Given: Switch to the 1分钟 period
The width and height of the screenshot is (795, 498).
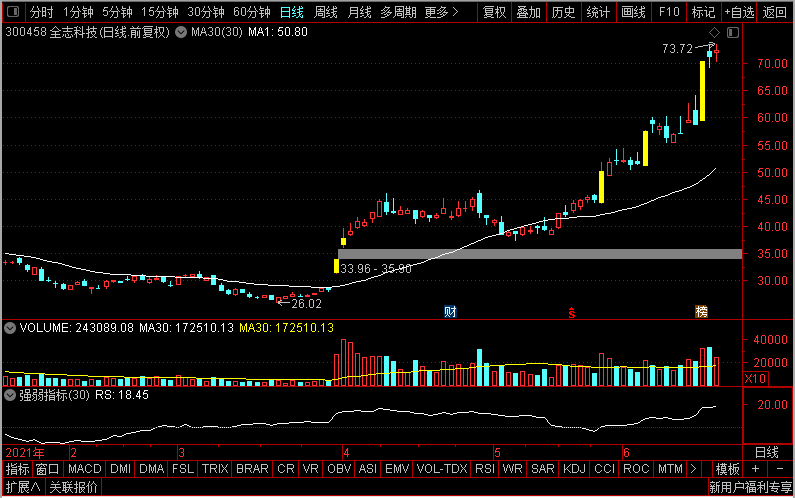Looking at the screenshot, I should click(78, 12).
